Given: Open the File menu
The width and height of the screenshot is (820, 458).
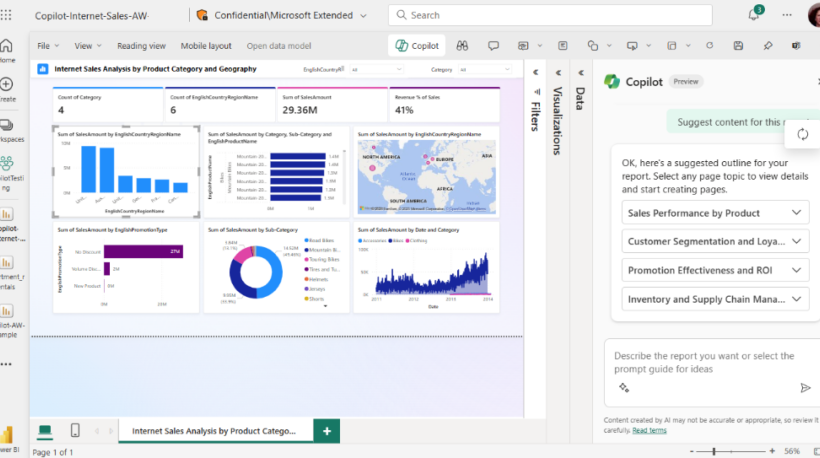Looking at the screenshot, I should (48, 45).
